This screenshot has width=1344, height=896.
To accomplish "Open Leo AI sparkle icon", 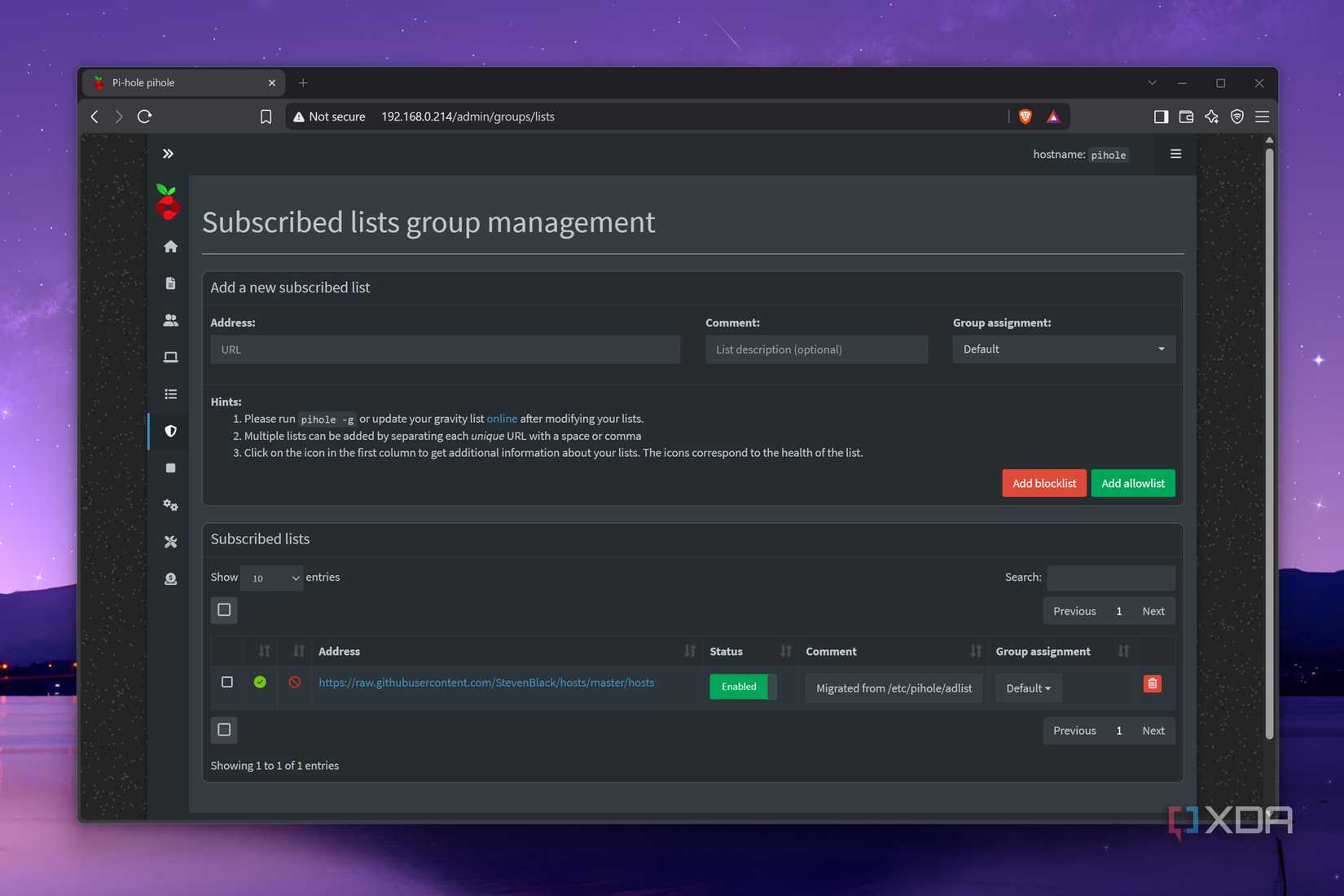I will pyautogui.click(x=1212, y=116).
